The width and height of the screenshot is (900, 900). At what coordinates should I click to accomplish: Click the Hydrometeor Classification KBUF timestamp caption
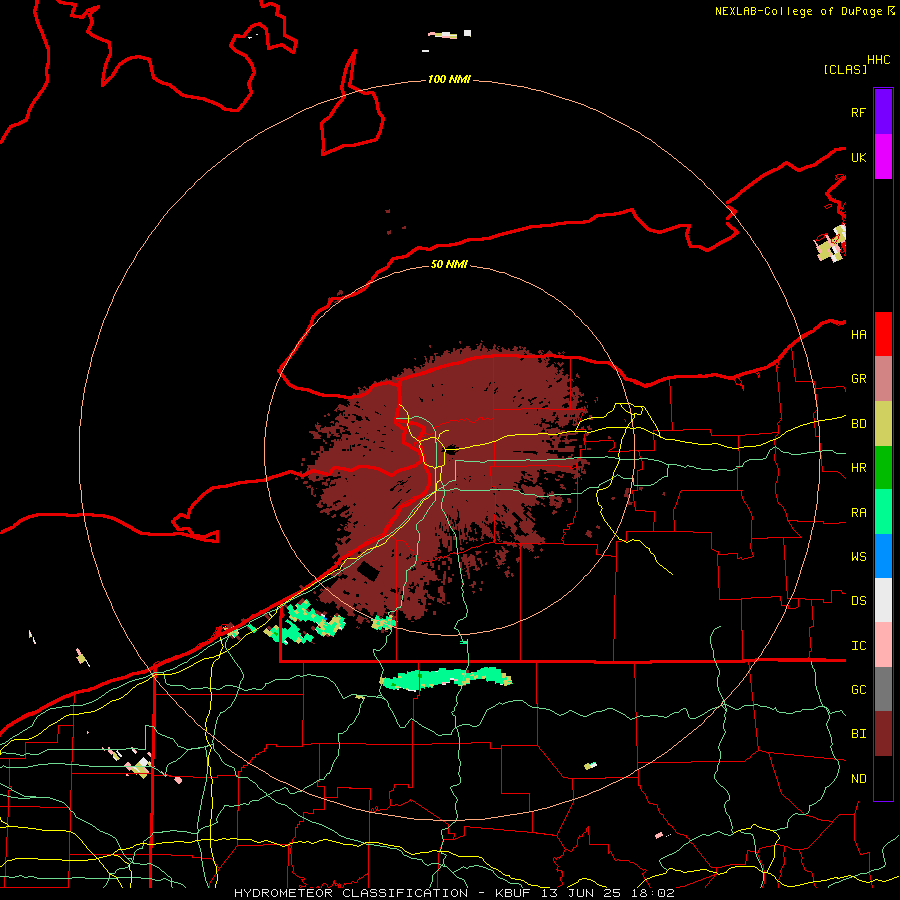pyautogui.click(x=454, y=893)
